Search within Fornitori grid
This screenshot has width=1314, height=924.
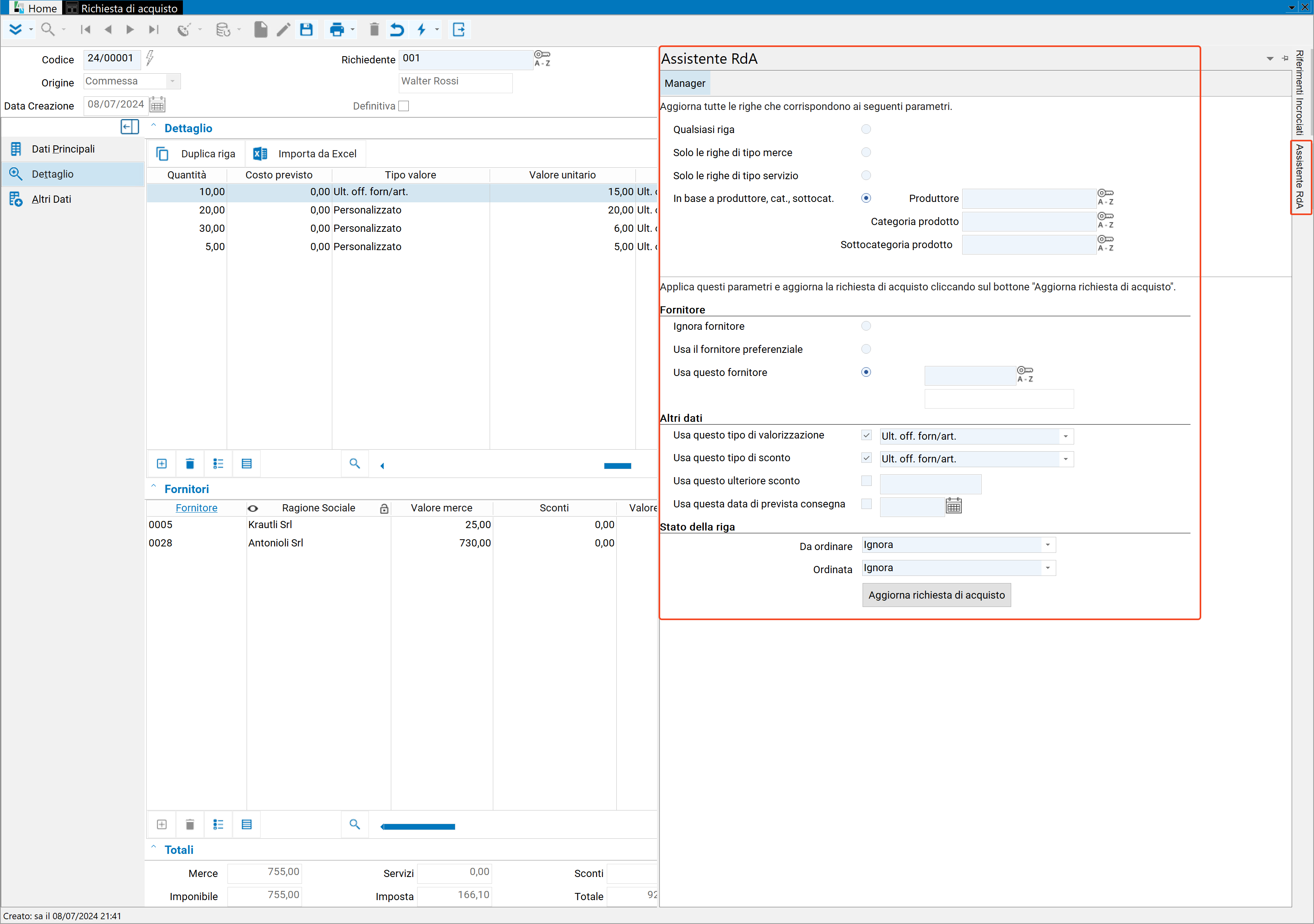pos(355,824)
